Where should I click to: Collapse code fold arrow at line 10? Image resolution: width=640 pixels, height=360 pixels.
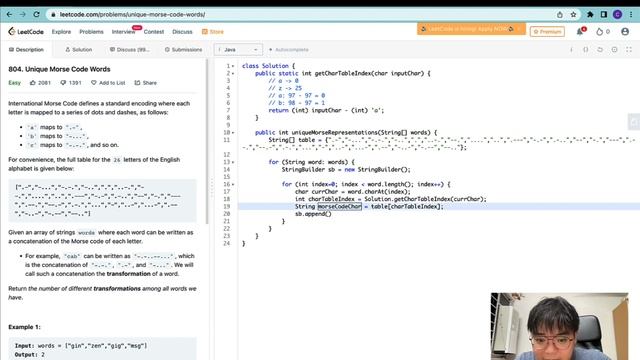pos(233,133)
